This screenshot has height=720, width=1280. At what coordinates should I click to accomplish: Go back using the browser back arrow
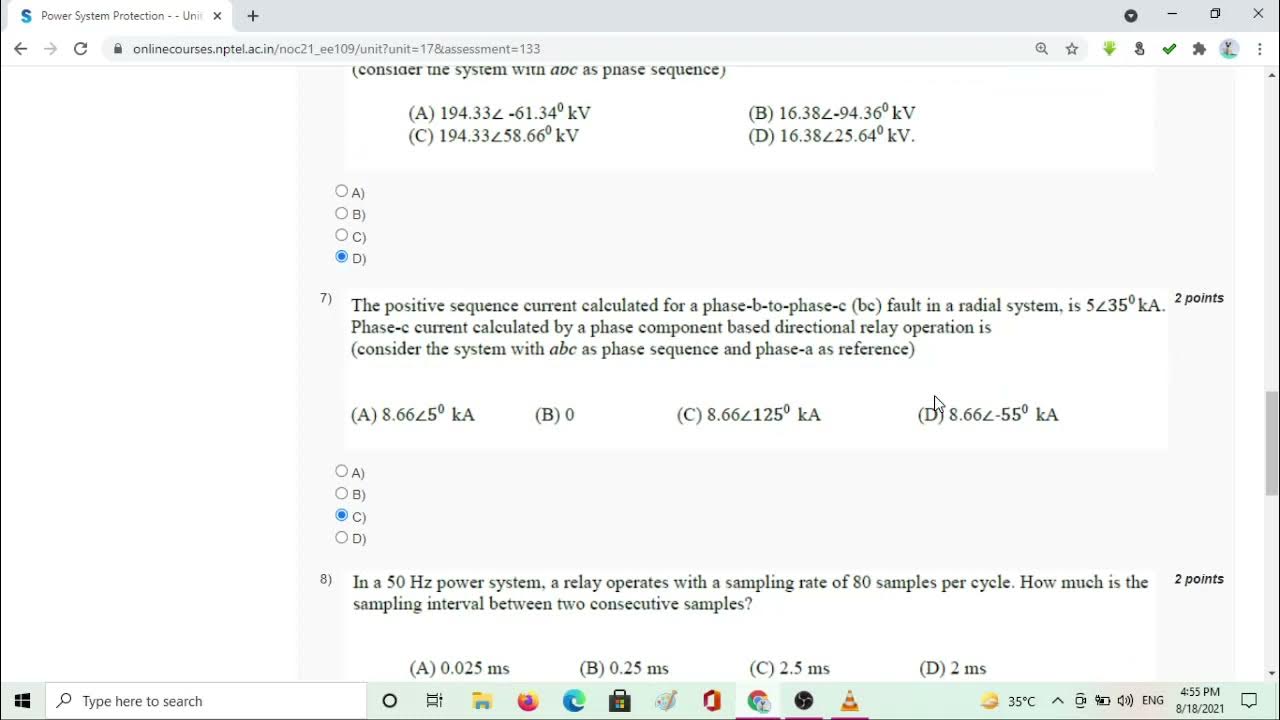tap(21, 48)
